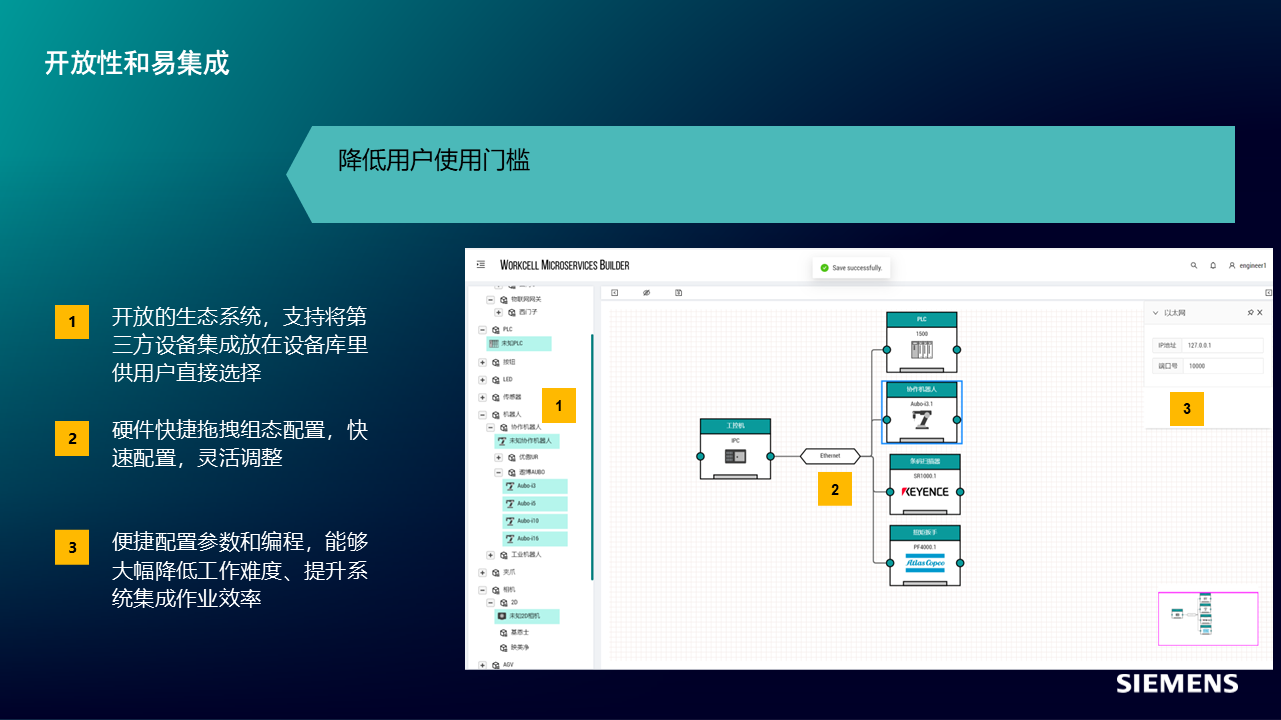Select 基恩士 in camera tree
This screenshot has width=1281, height=720.
tap(518, 633)
